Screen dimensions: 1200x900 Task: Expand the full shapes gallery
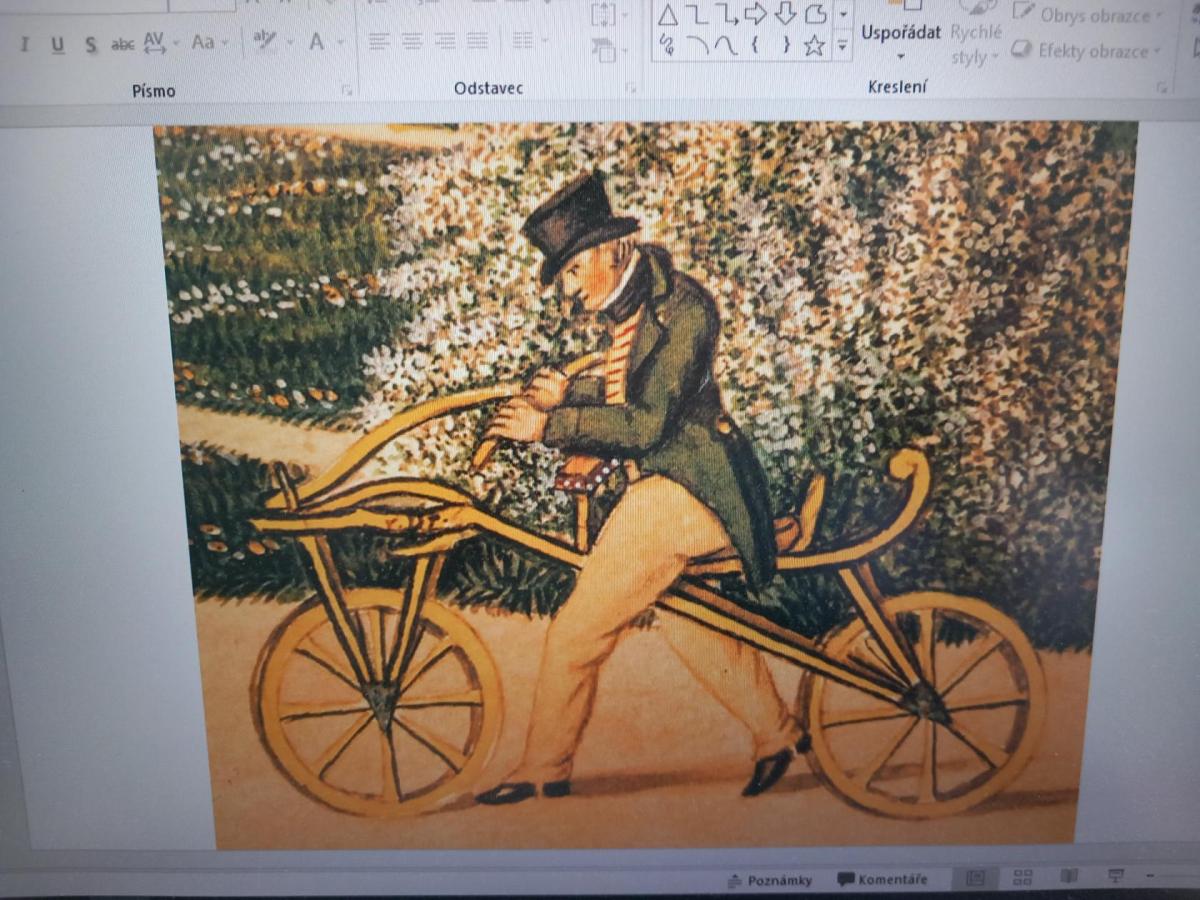[x=842, y=44]
